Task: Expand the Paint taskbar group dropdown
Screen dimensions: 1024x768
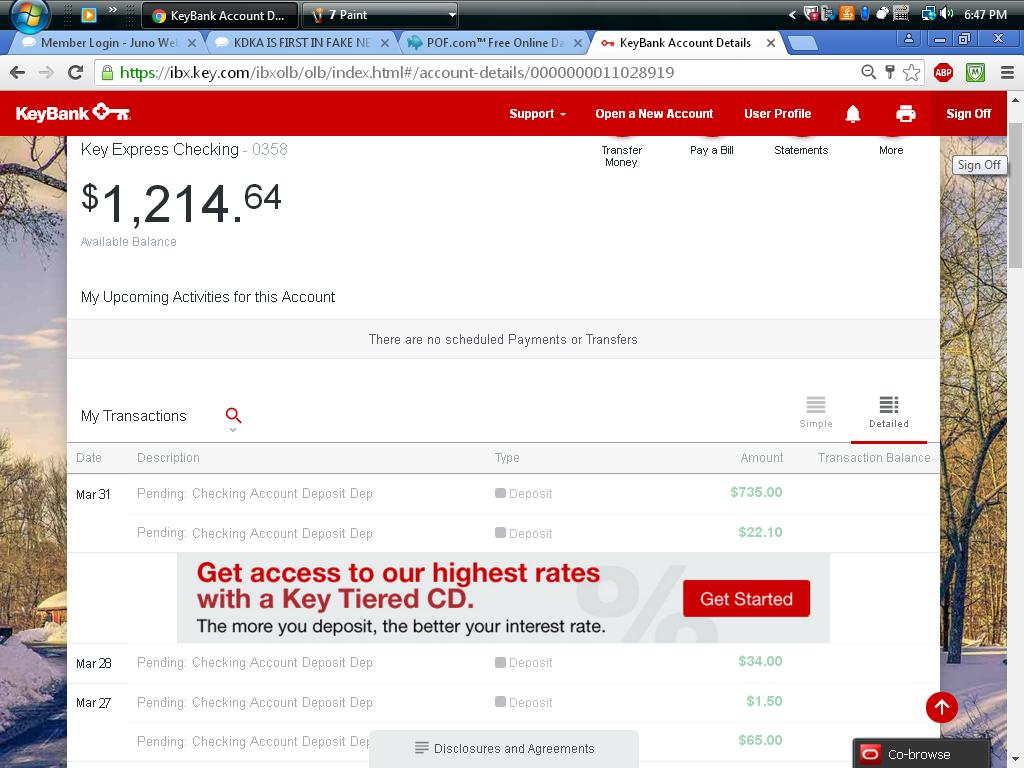Action: (451, 14)
